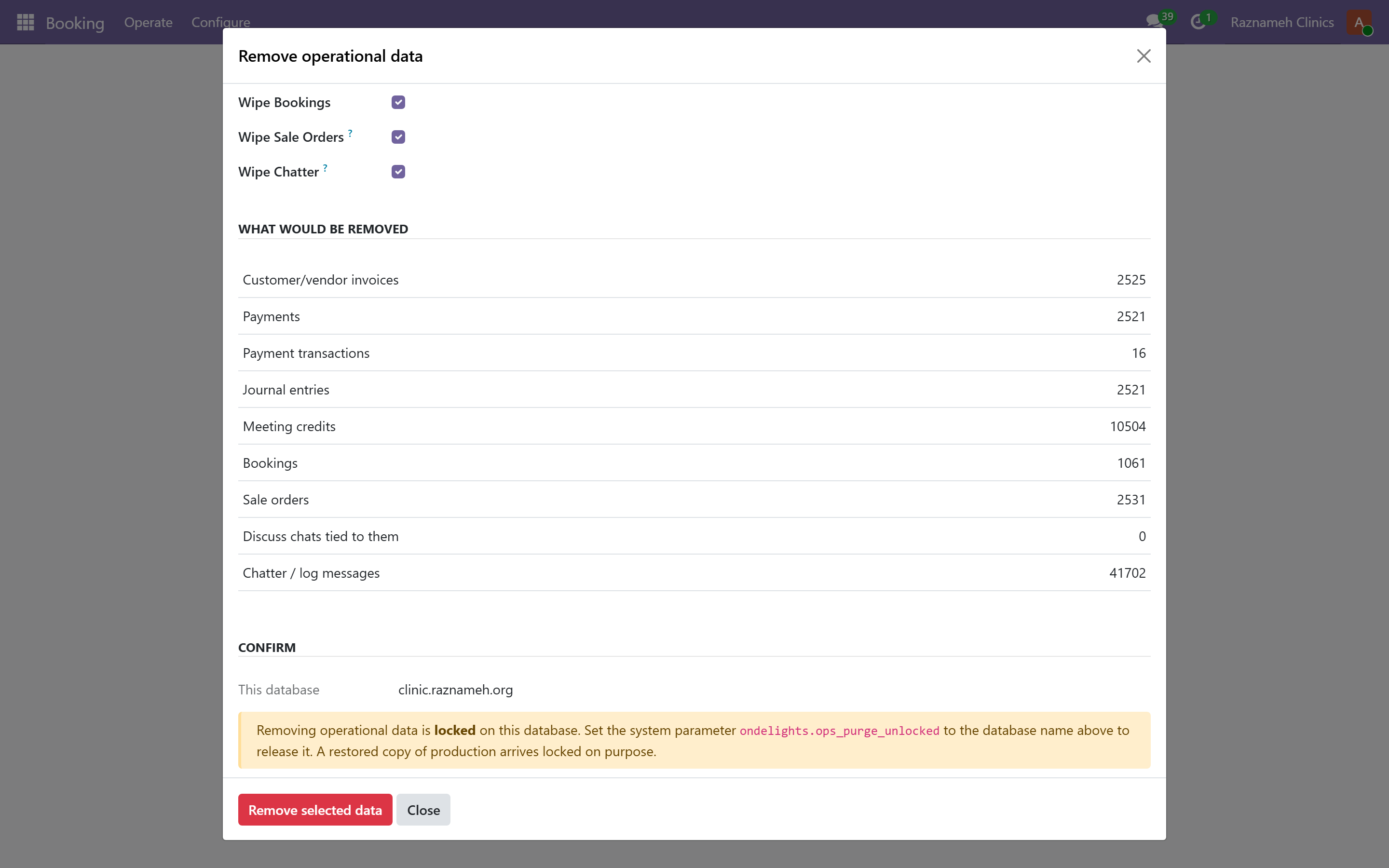Click the 2531 sale orders count
Image resolution: width=1389 pixels, height=868 pixels.
1130,500
